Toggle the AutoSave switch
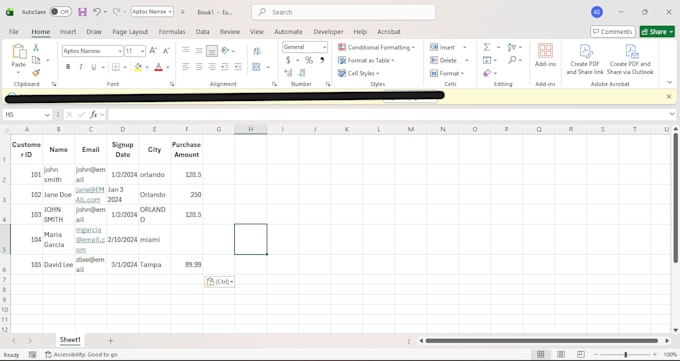680x361 pixels. (x=61, y=12)
